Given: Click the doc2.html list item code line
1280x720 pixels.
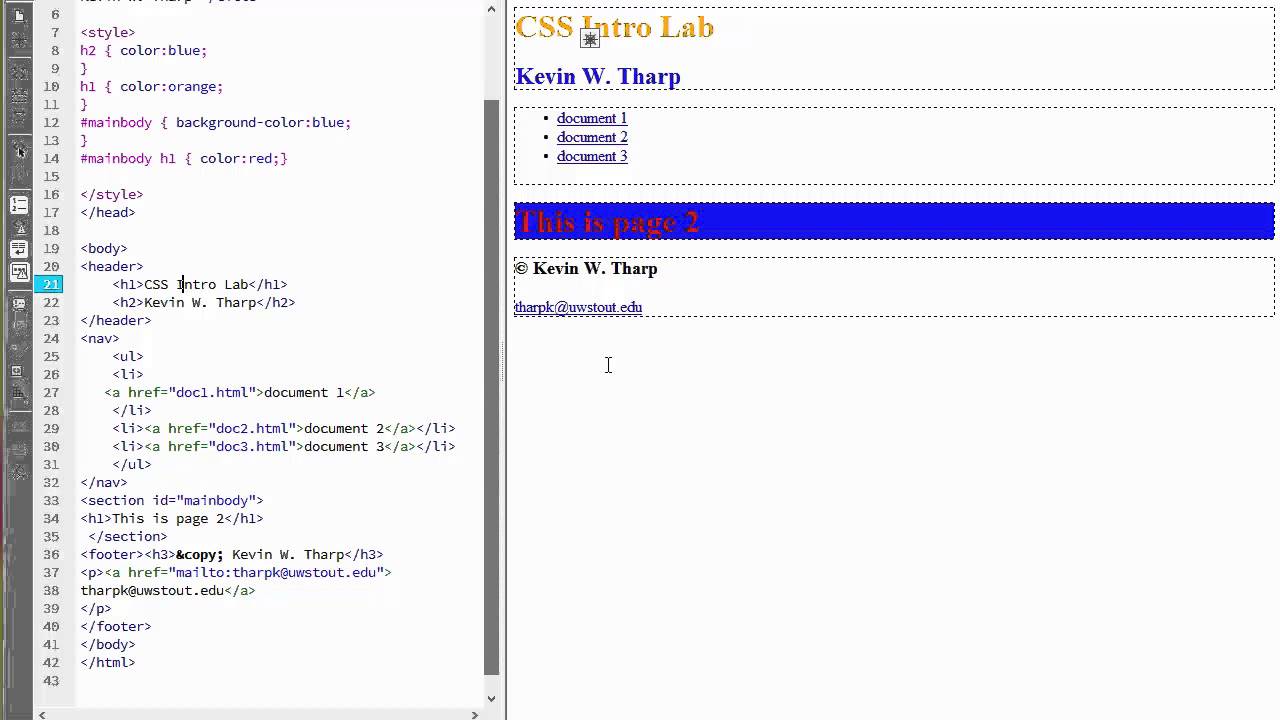Looking at the screenshot, I should (284, 428).
